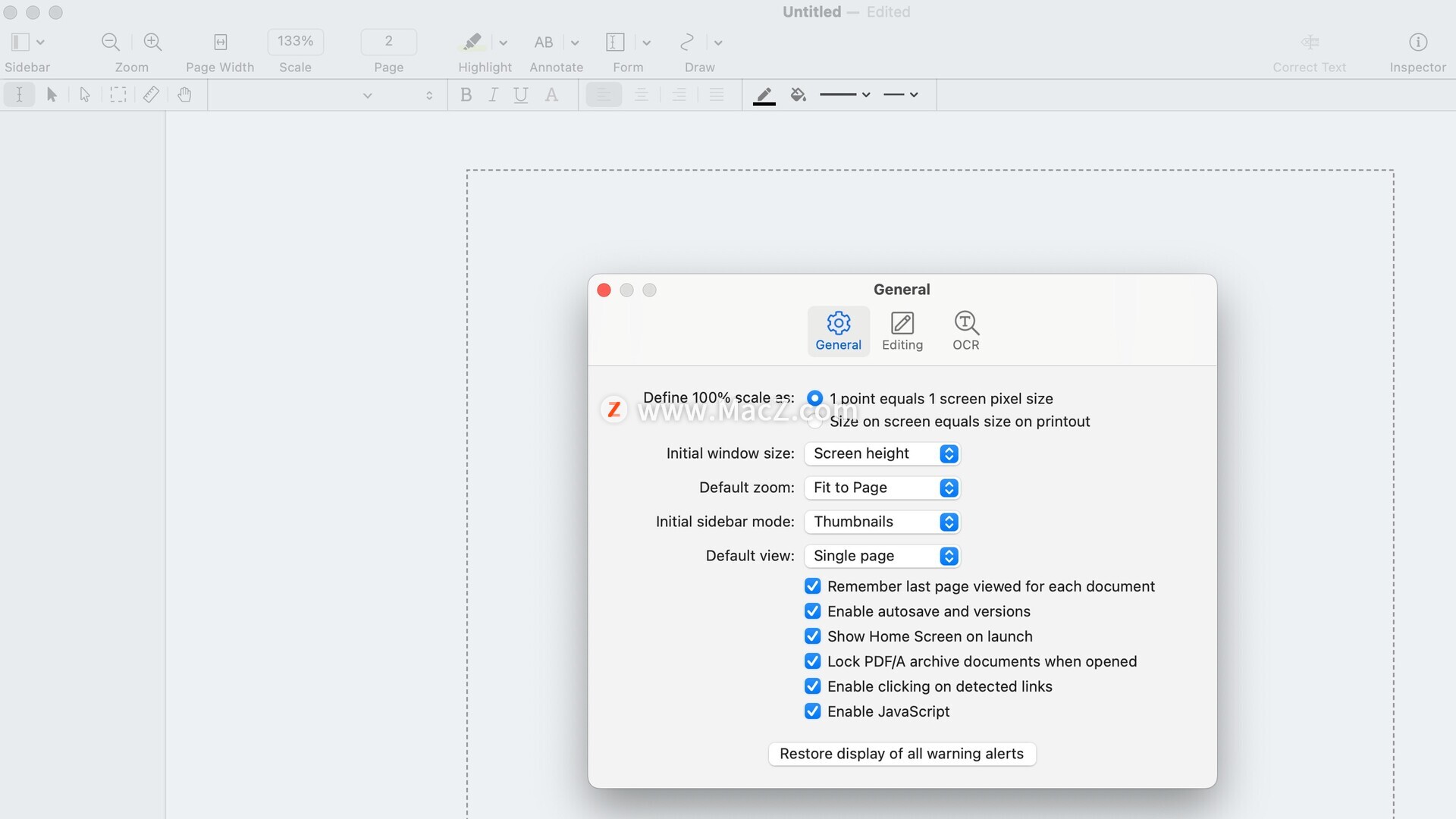Toggle the Sidebar icon in toolbar
Viewport: 1456px width, 819px height.
click(20, 42)
